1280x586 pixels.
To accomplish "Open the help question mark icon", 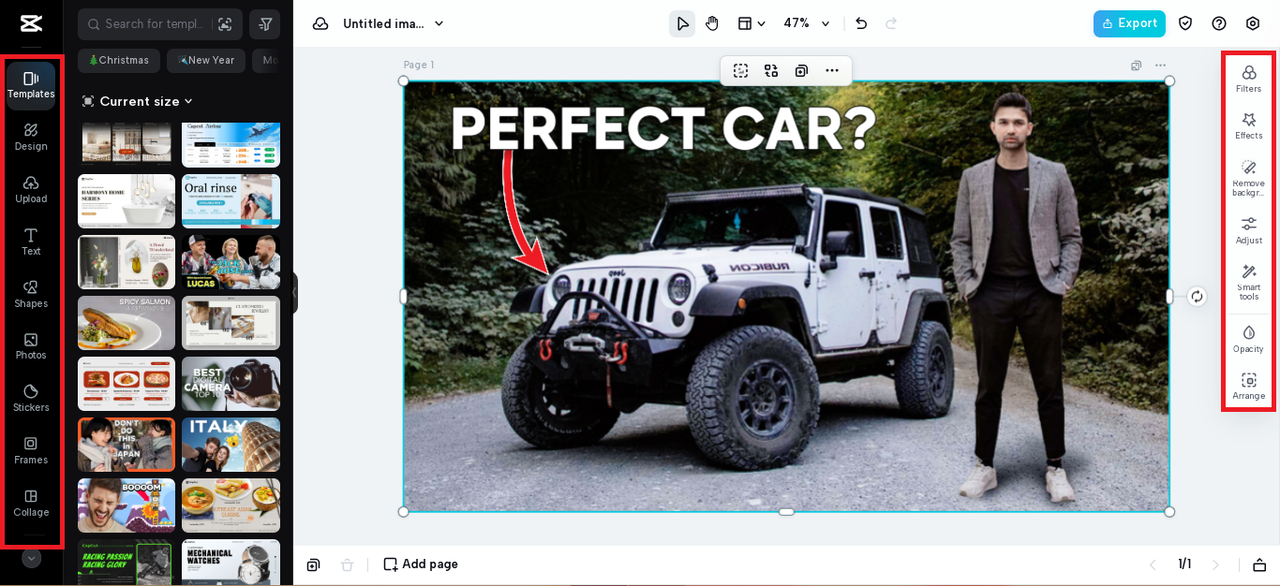I will coord(1219,23).
